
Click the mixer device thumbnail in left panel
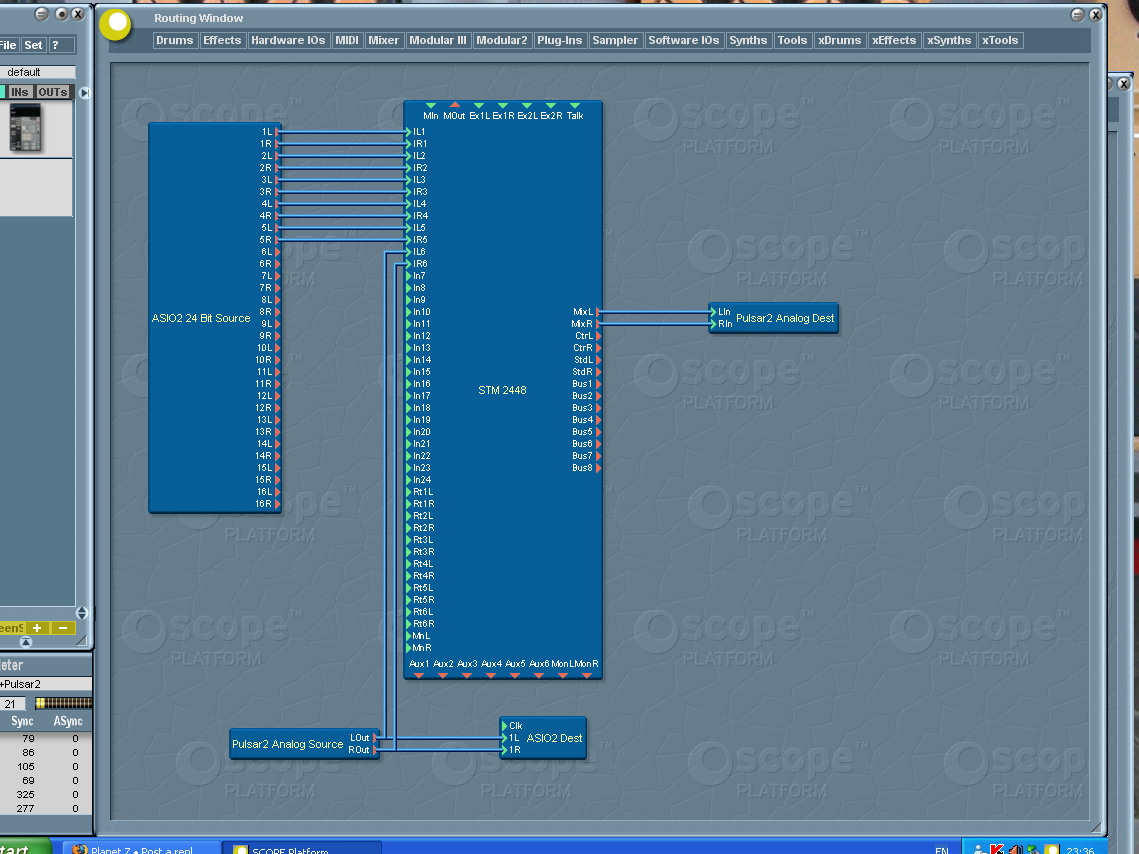(x=25, y=127)
